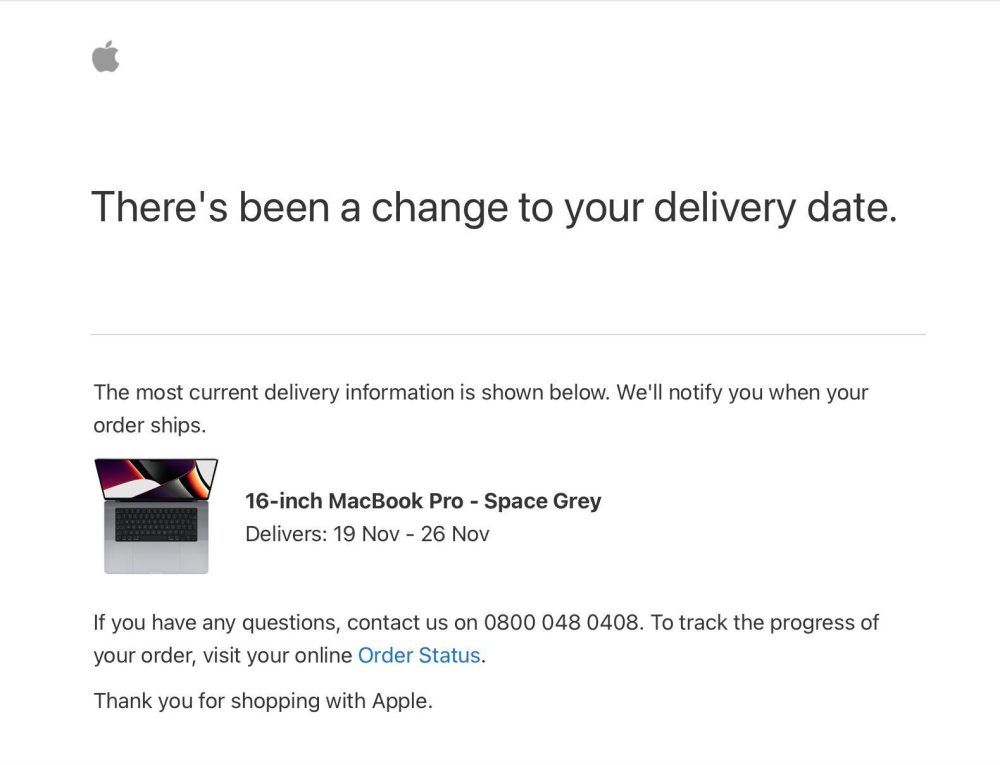
Task: Click the MacBook screen in product image
Action: pos(156,480)
